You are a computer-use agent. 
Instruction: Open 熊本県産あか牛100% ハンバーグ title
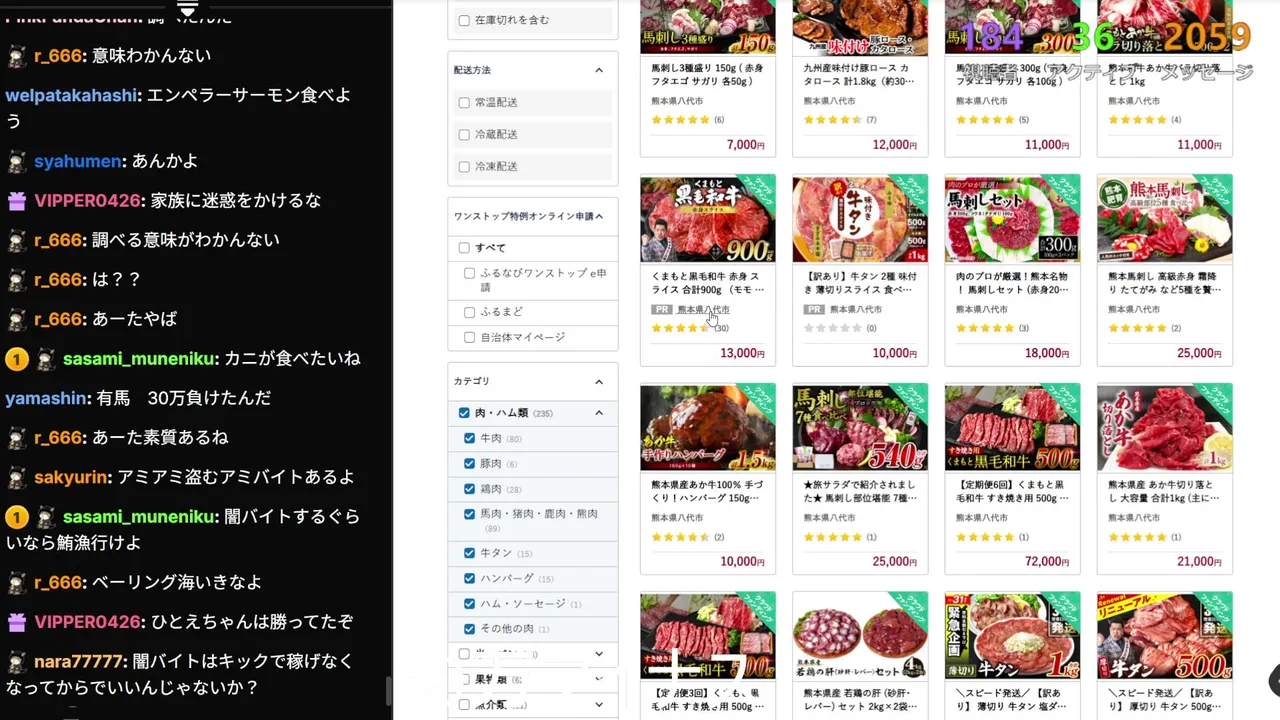[x=707, y=491]
